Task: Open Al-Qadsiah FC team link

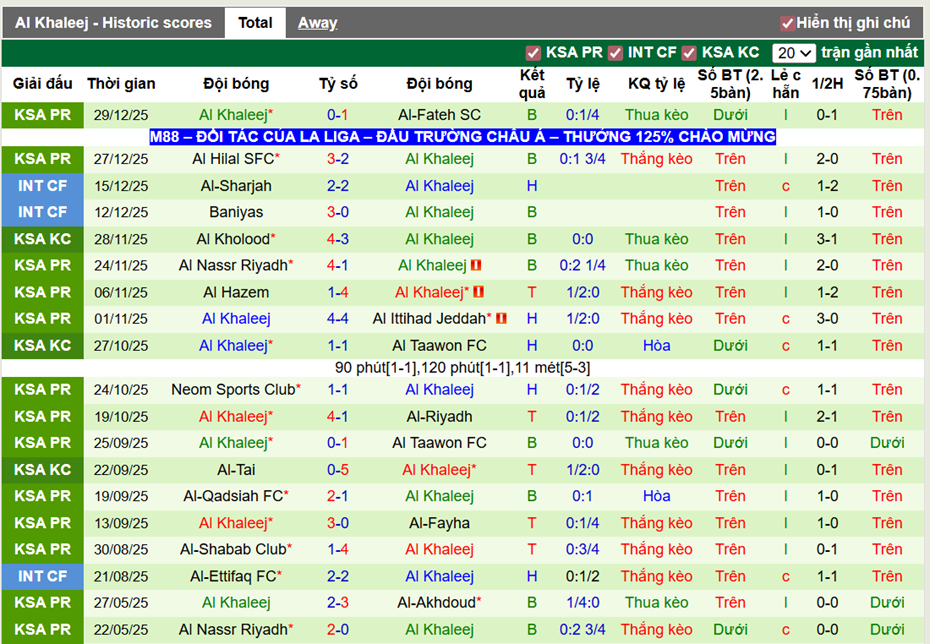Action: [233, 496]
